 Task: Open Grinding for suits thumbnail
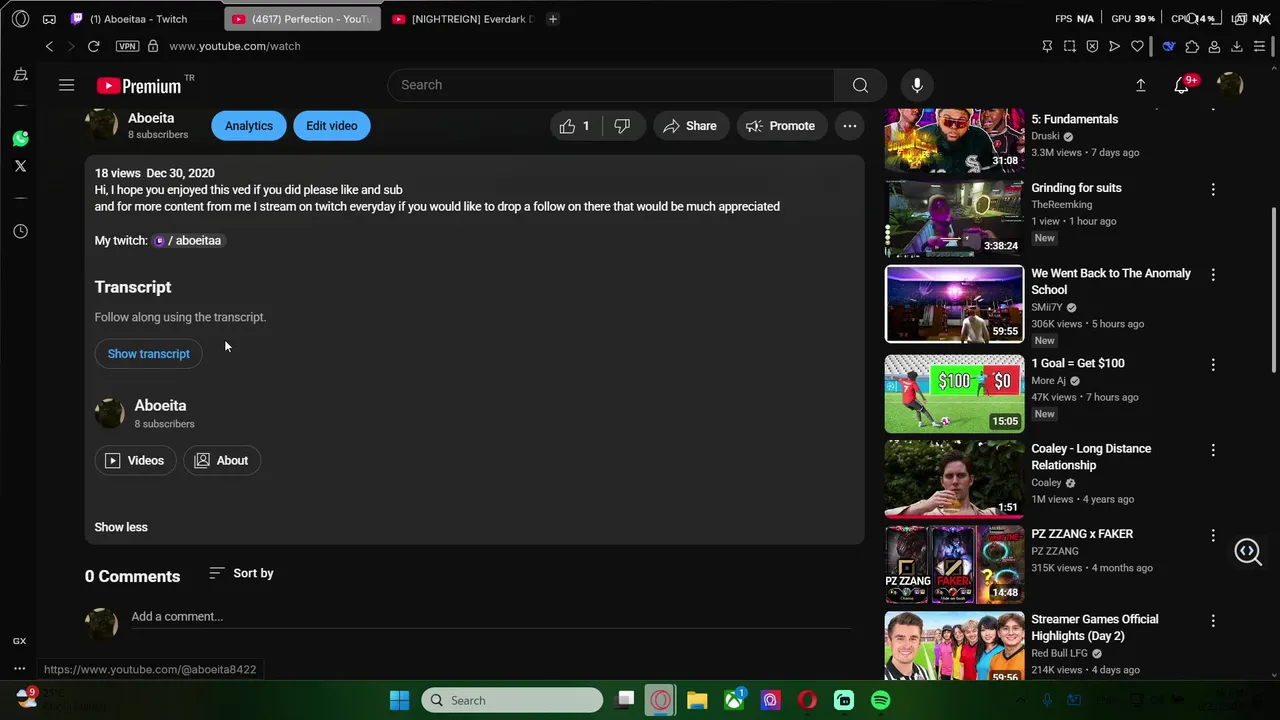tap(954, 218)
